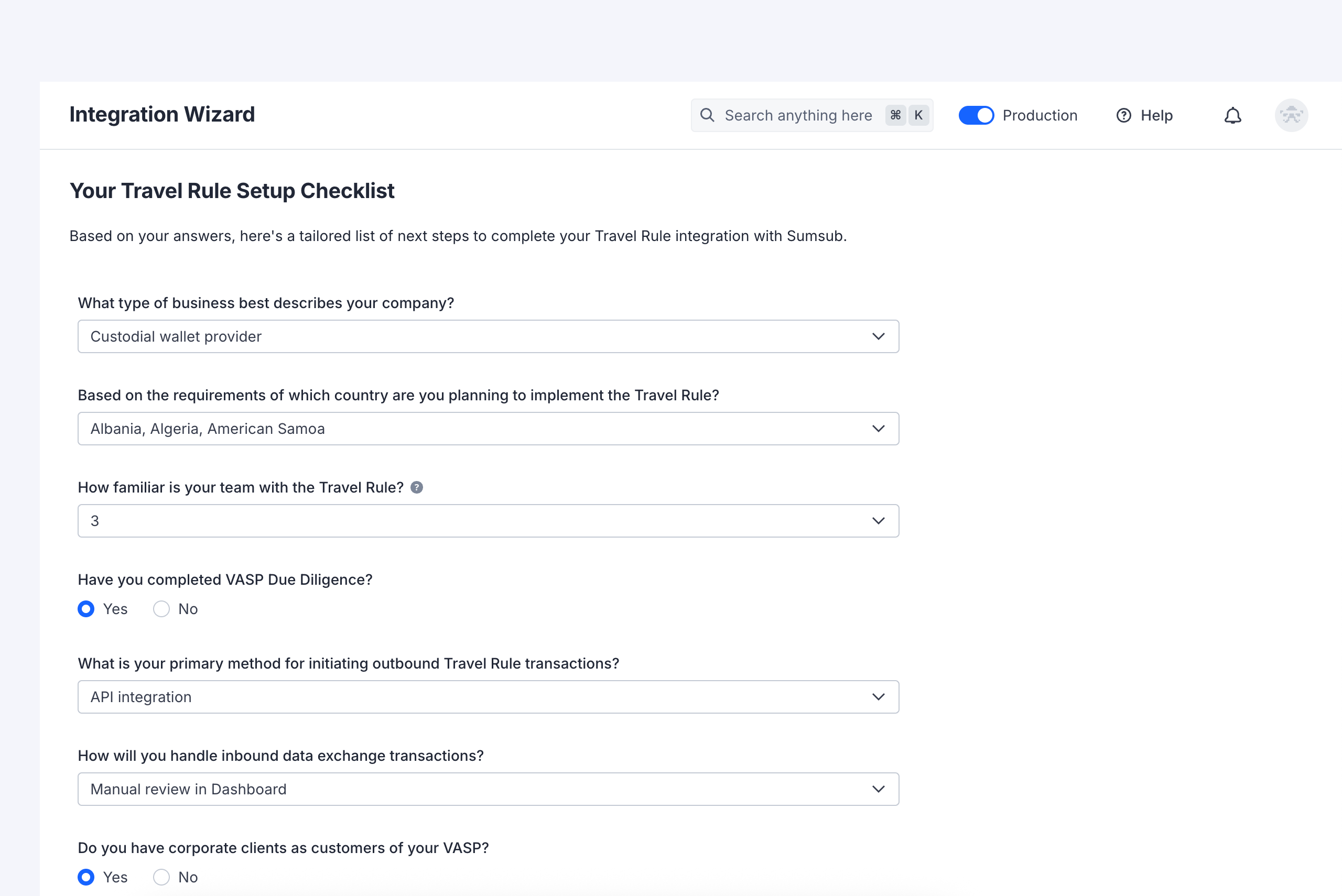Open the outbound method dropdown
This screenshot has width=1342, height=896.
(x=488, y=696)
